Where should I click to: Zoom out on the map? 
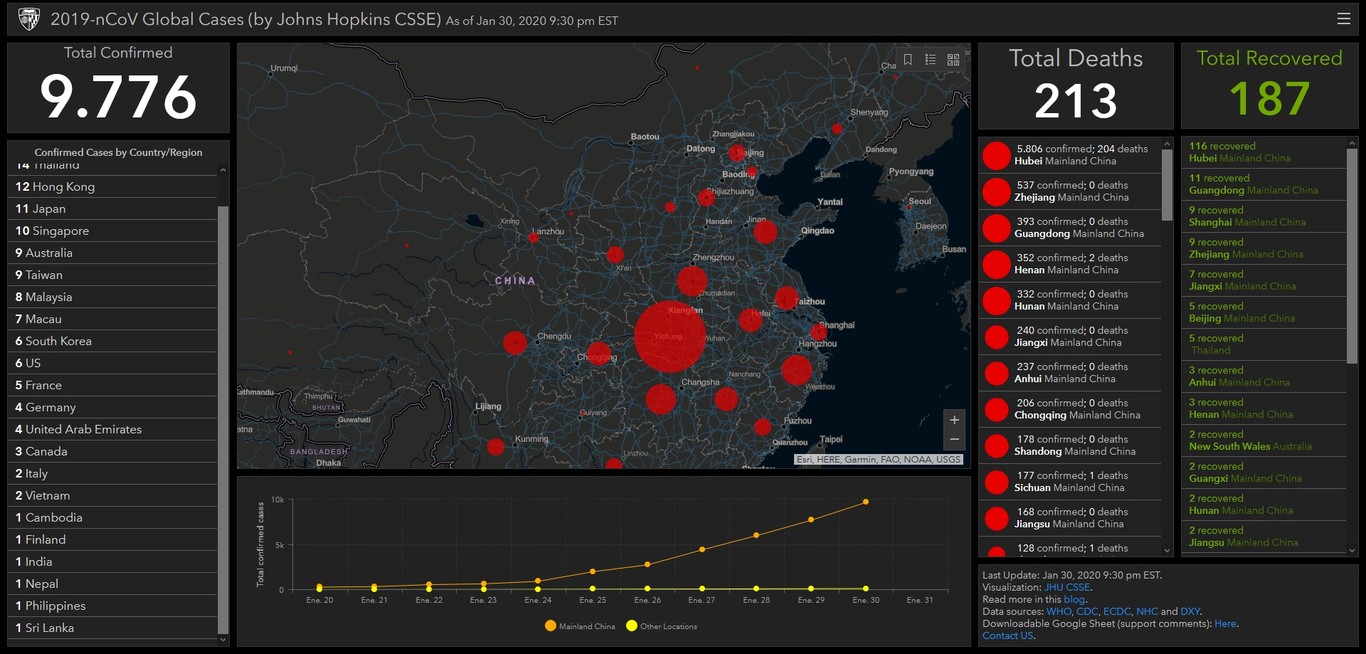954,440
